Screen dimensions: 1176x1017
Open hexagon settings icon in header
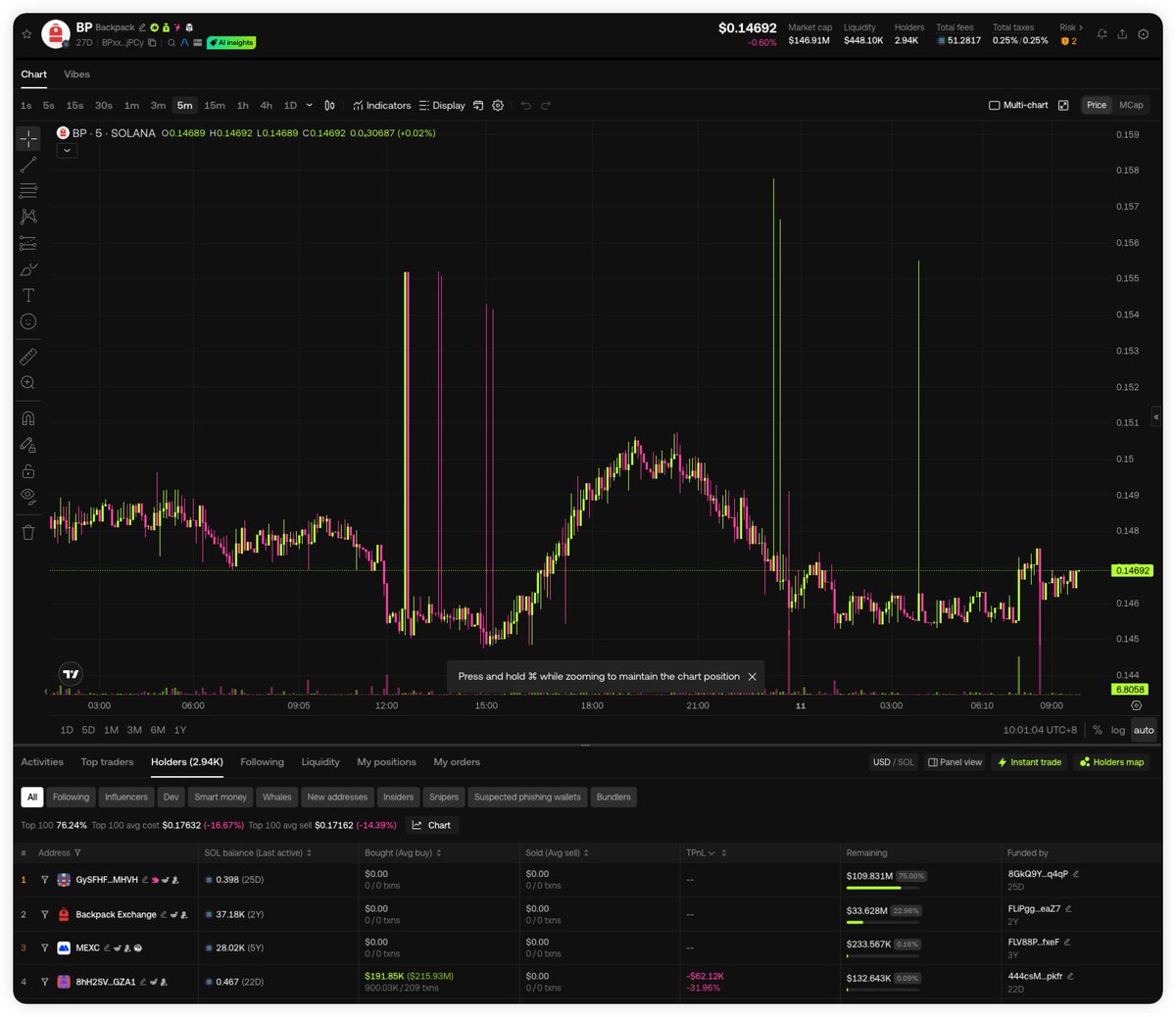[1144, 34]
